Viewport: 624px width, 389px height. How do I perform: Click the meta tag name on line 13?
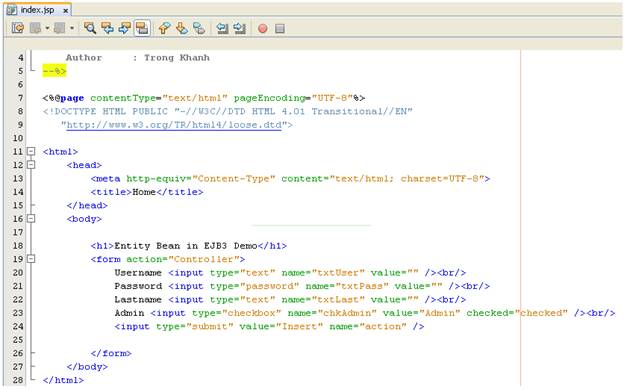(x=105, y=178)
